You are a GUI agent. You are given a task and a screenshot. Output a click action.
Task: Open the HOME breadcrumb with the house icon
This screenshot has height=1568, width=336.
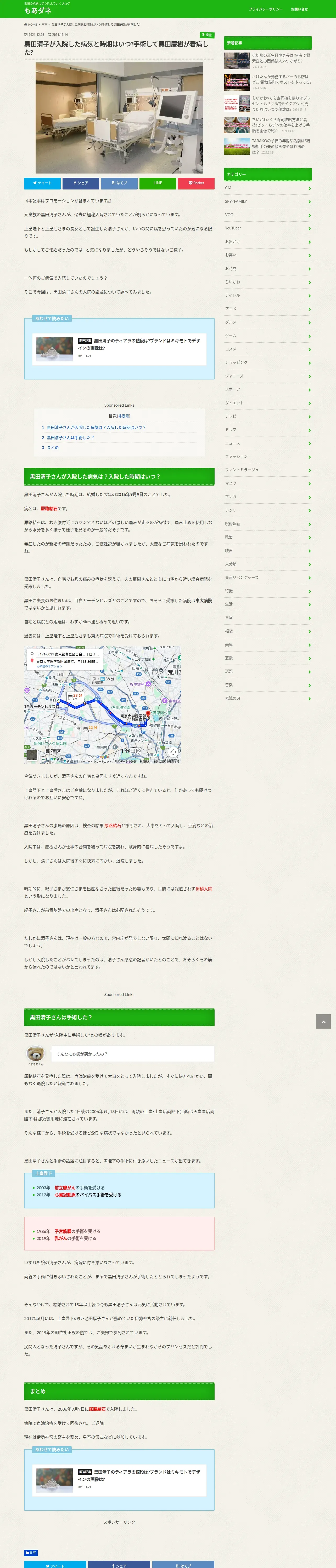click(x=31, y=24)
